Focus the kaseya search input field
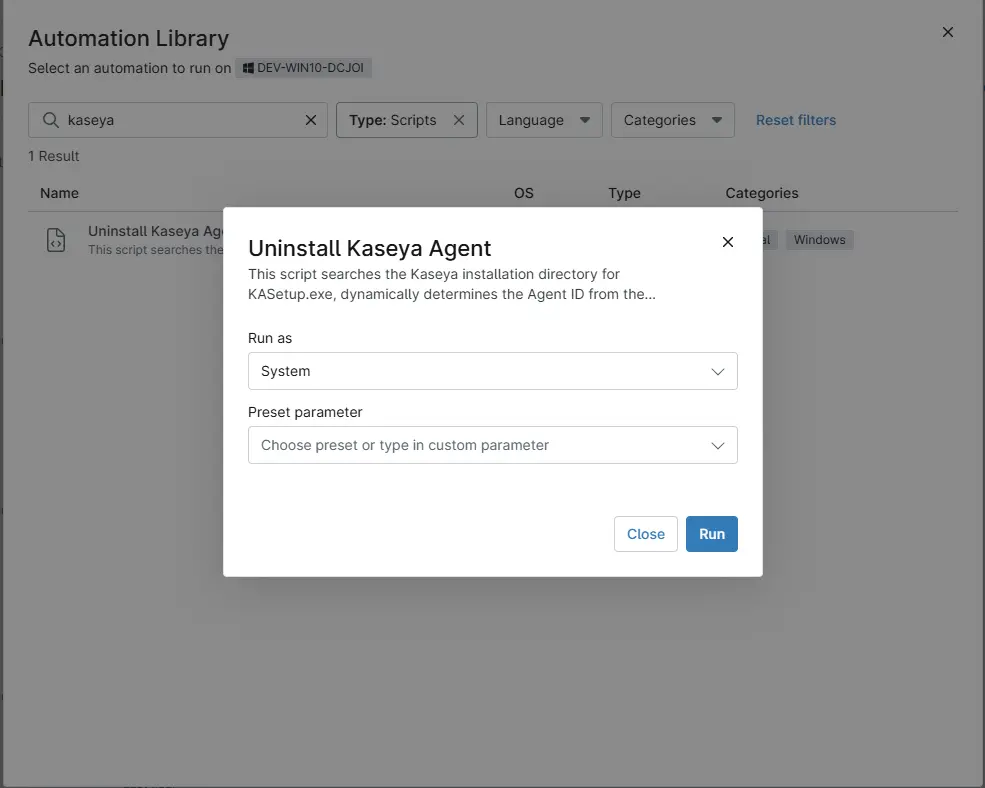 tap(180, 120)
